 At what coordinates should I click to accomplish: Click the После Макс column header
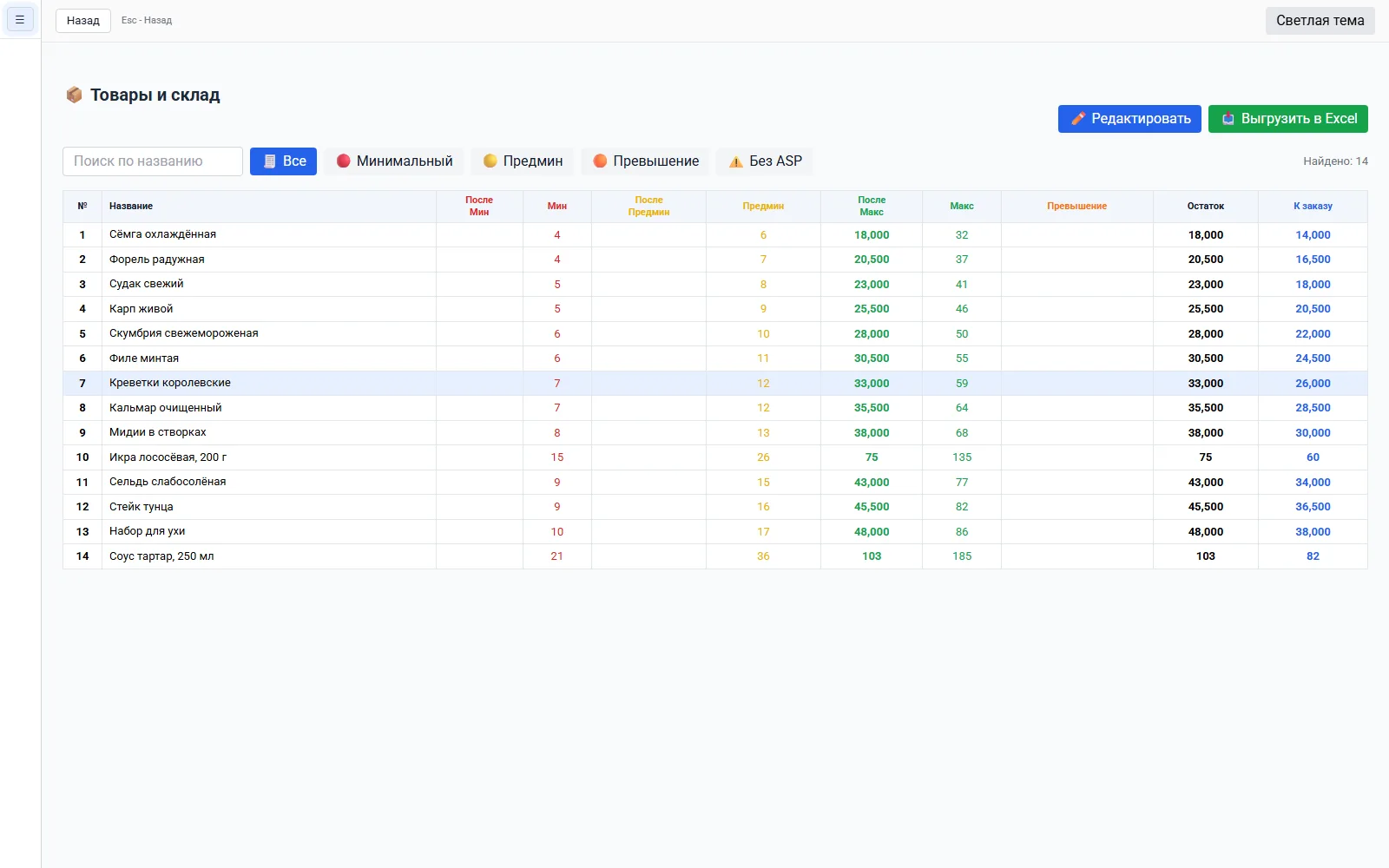872,206
